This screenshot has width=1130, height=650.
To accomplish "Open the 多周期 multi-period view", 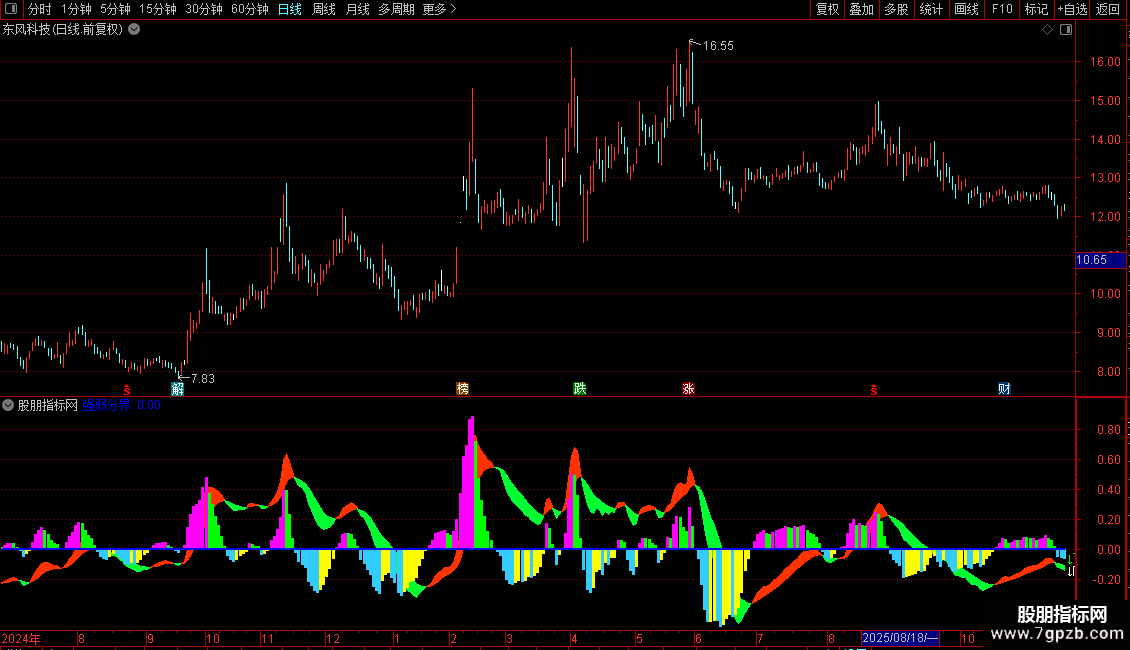I will point(396,9).
